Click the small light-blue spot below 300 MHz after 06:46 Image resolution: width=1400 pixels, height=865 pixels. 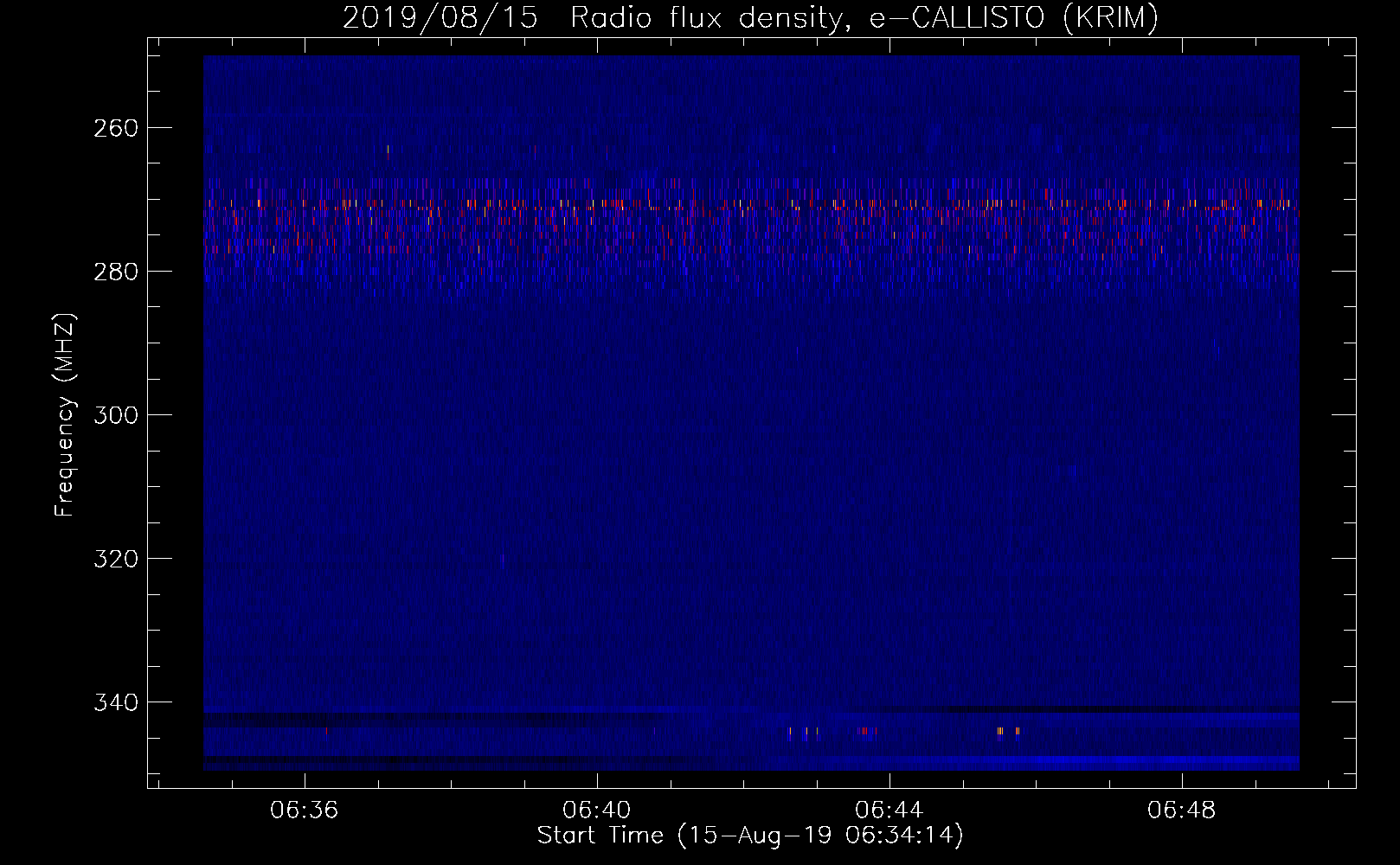1072,471
